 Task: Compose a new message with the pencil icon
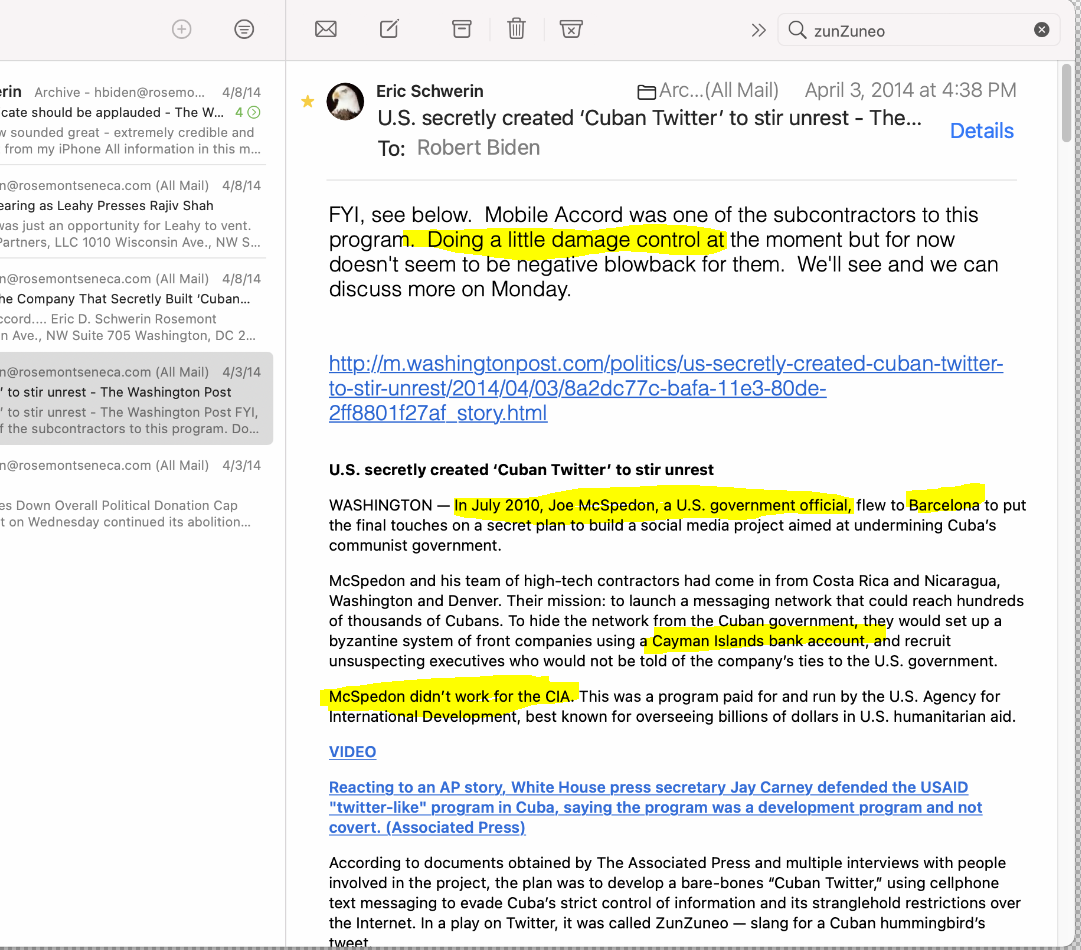click(390, 29)
